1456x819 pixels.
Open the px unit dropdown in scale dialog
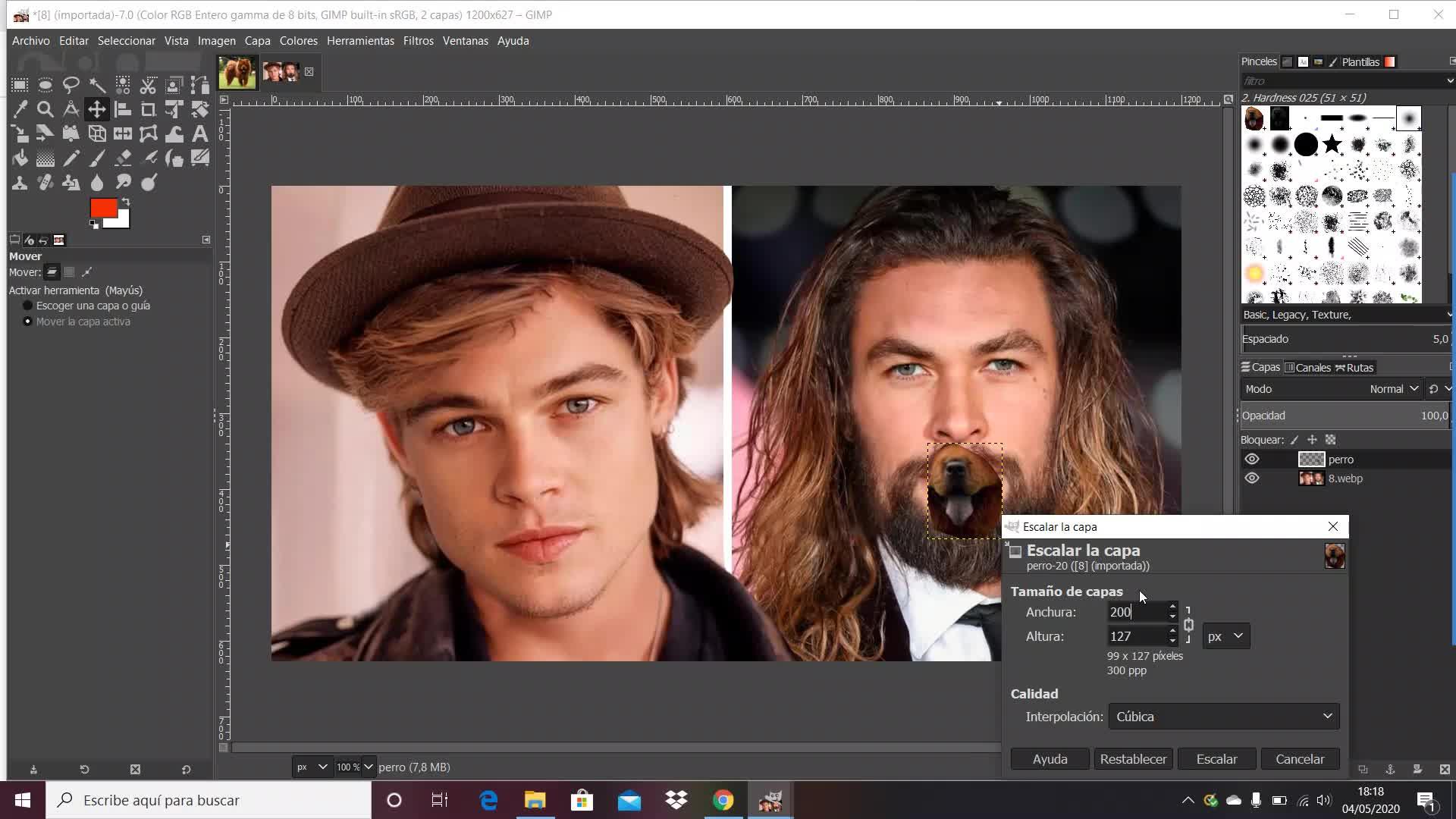point(1225,636)
